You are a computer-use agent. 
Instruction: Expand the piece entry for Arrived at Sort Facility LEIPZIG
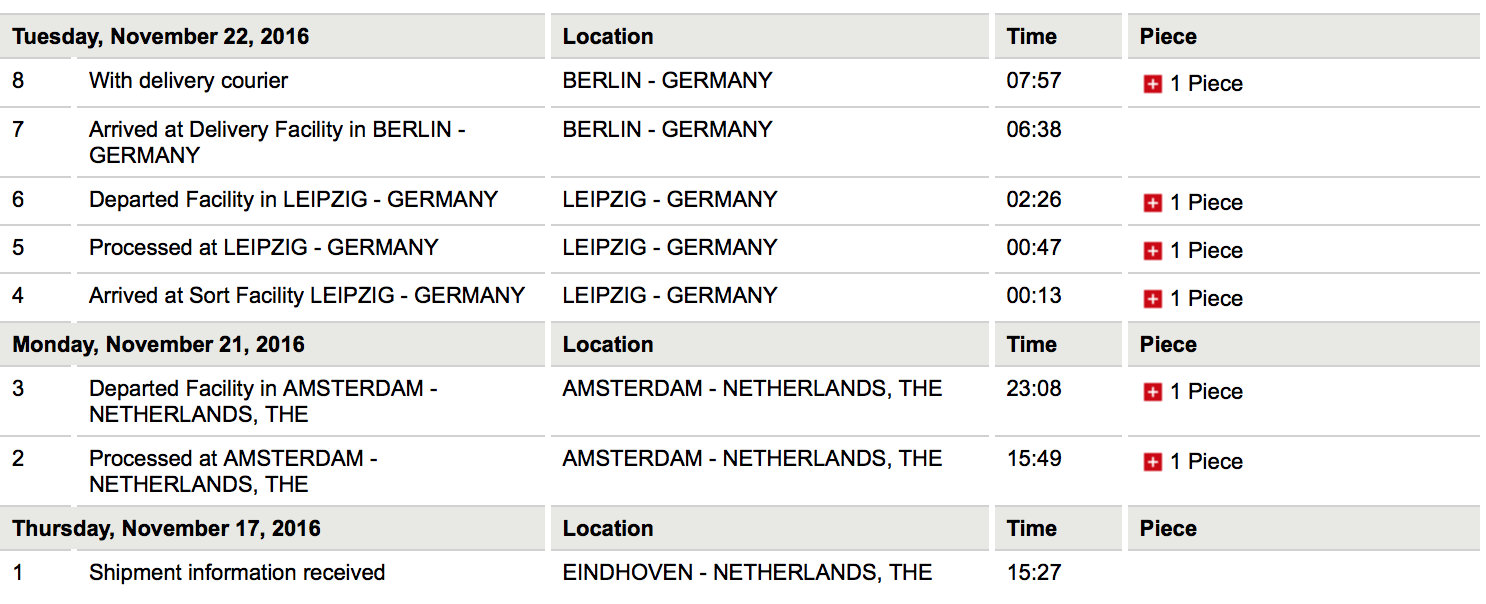coord(1152,299)
